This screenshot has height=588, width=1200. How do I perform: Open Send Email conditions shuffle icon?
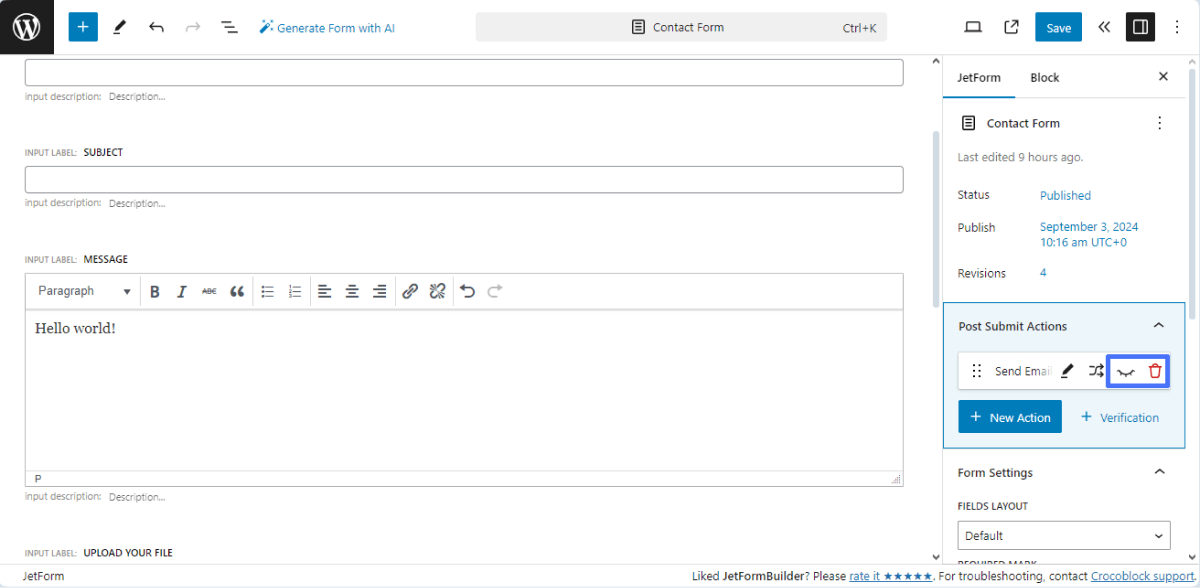click(x=1097, y=371)
